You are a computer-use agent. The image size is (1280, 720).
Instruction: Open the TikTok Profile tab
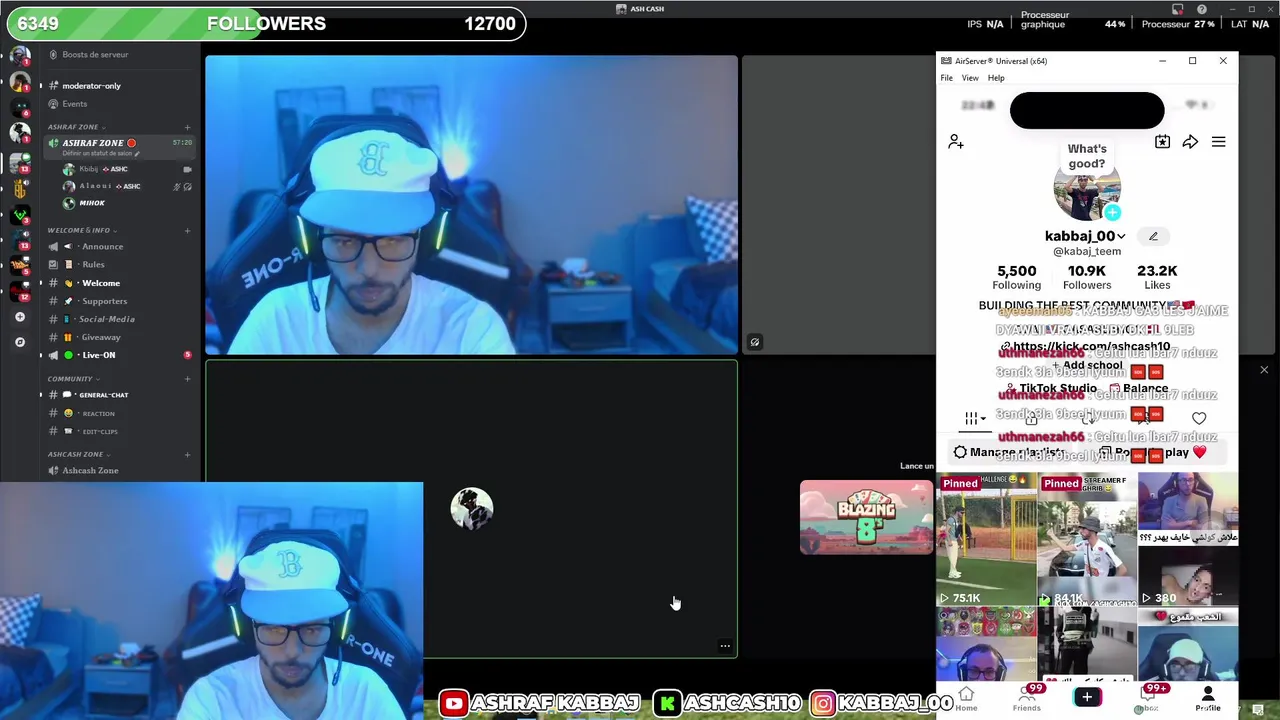(x=1208, y=698)
